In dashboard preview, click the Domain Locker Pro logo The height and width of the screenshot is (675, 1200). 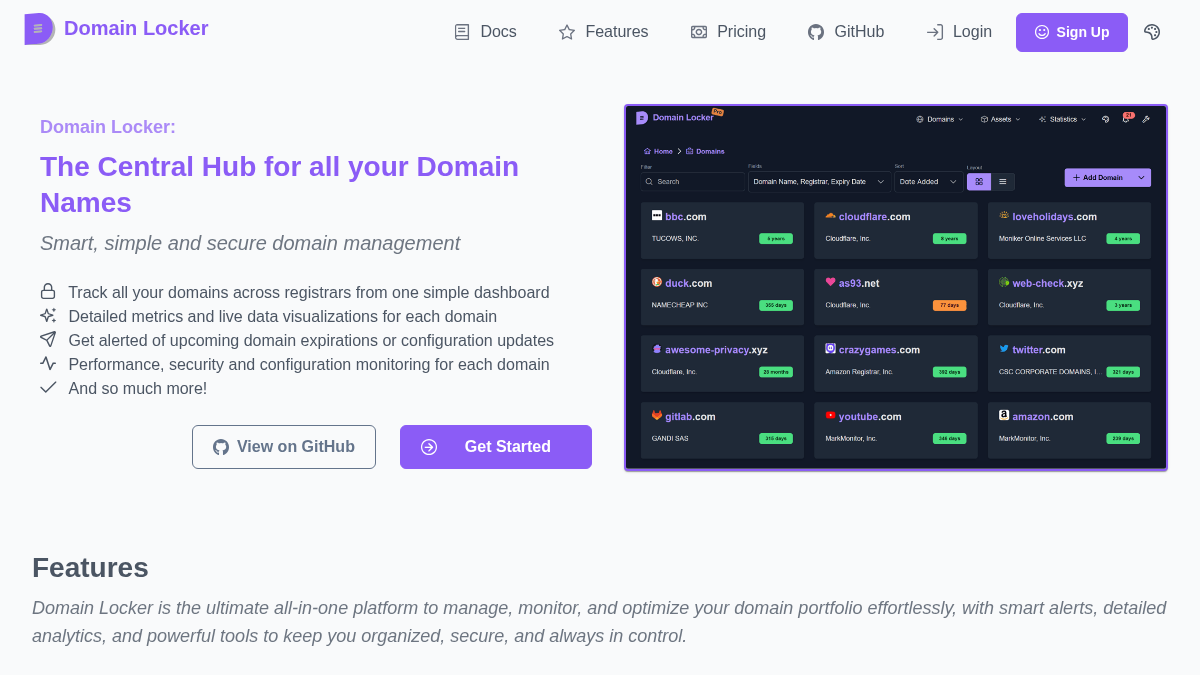click(679, 117)
